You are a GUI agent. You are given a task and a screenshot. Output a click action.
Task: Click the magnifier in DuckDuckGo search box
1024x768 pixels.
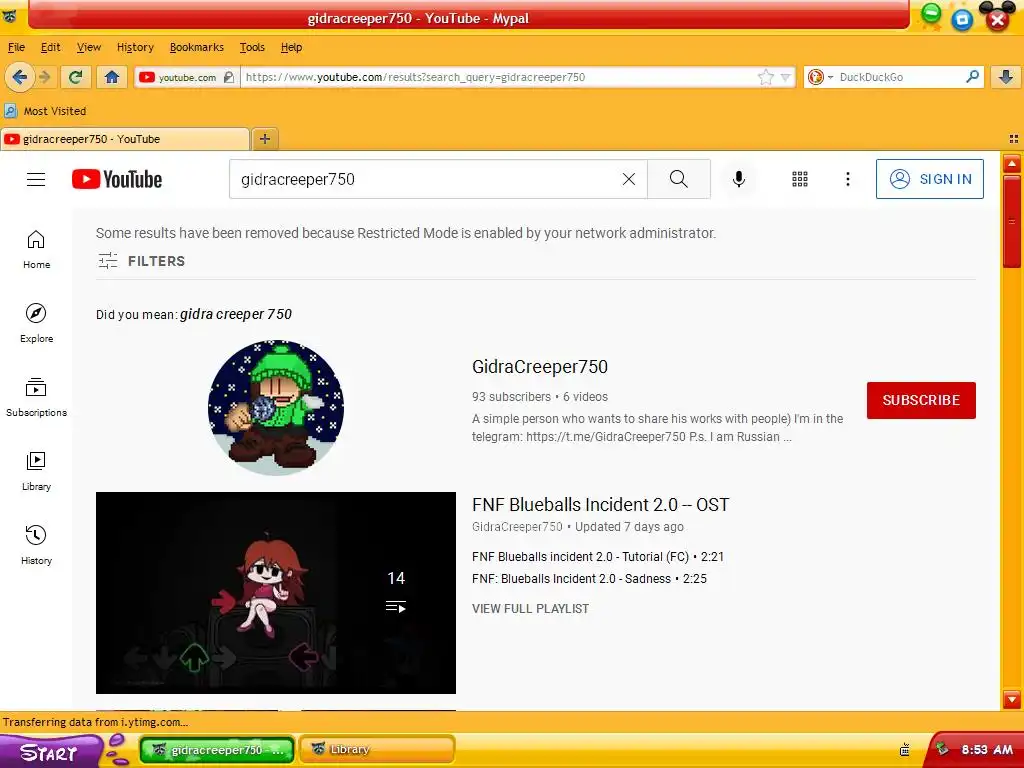coord(972,76)
